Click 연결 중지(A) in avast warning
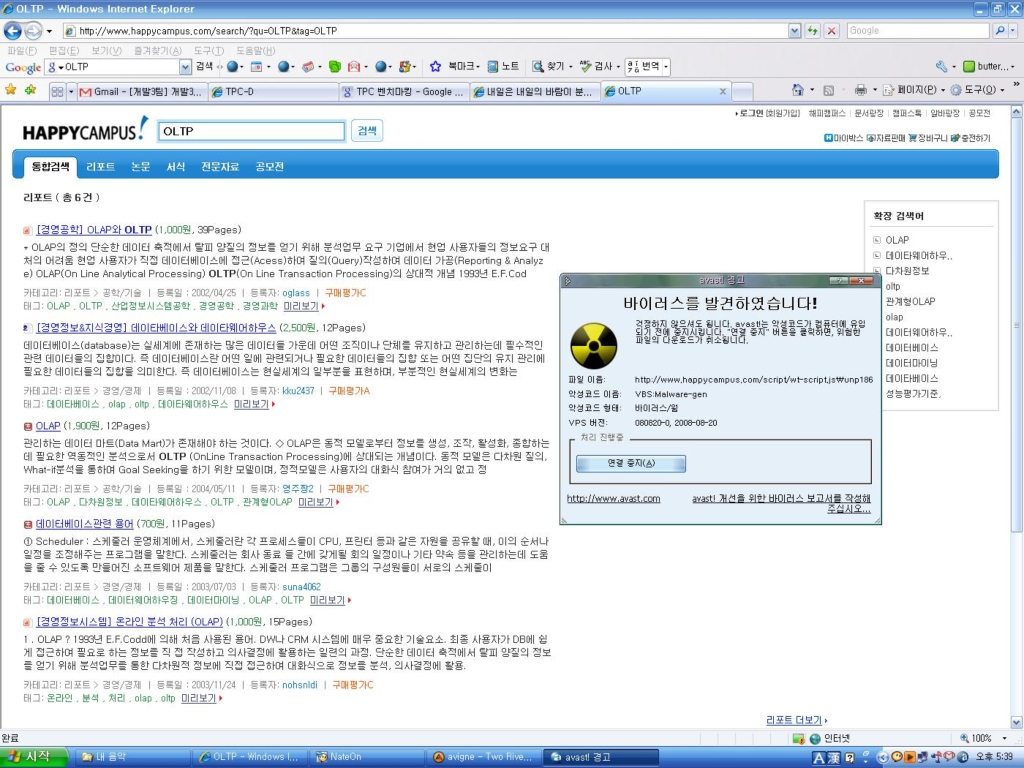The width and height of the screenshot is (1024, 768). (x=631, y=463)
